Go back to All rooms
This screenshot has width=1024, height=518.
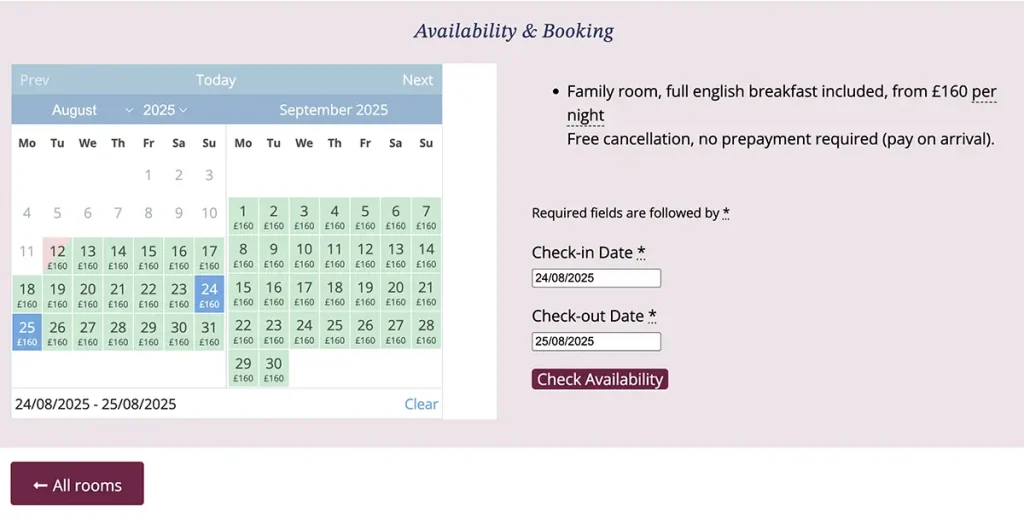tap(77, 483)
